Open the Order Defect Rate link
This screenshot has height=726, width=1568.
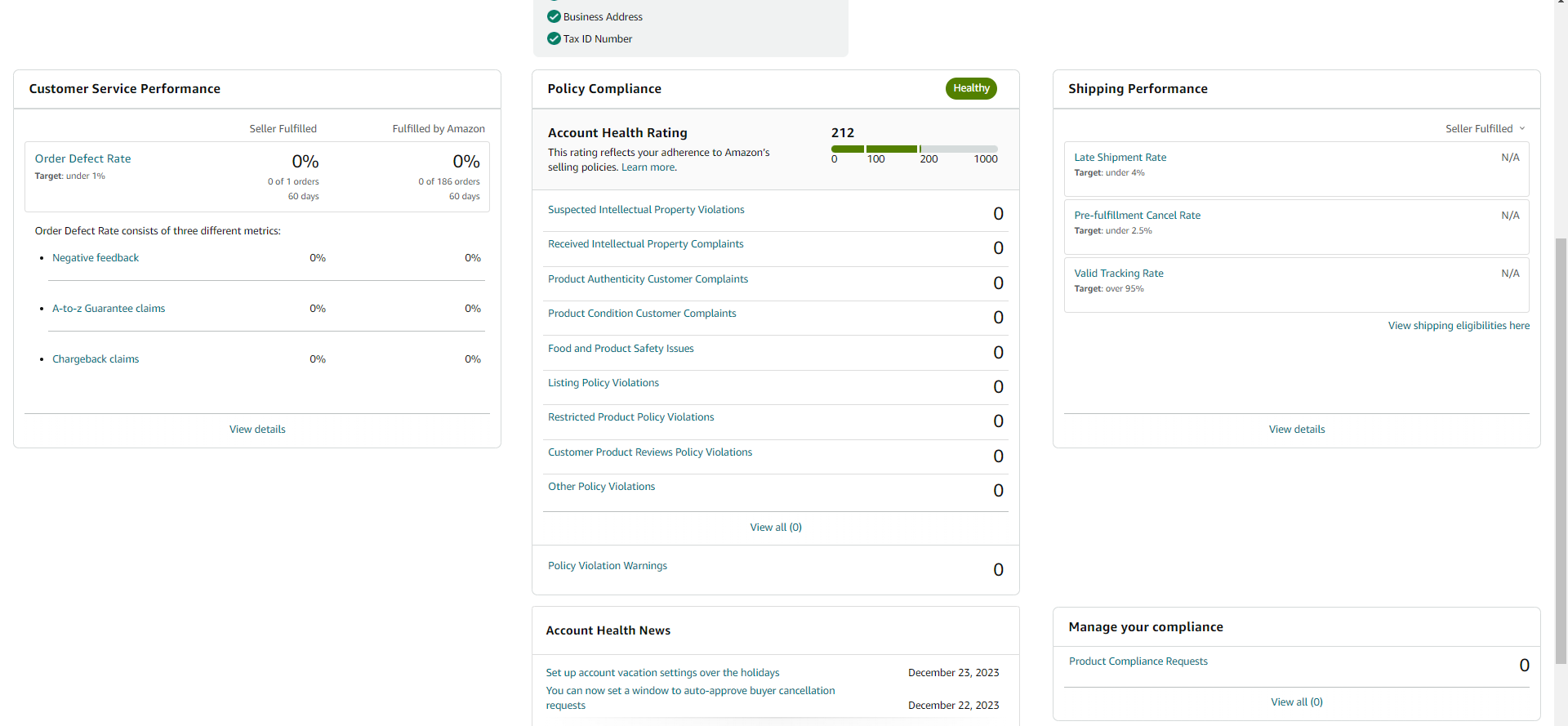click(x=82, y=158)
